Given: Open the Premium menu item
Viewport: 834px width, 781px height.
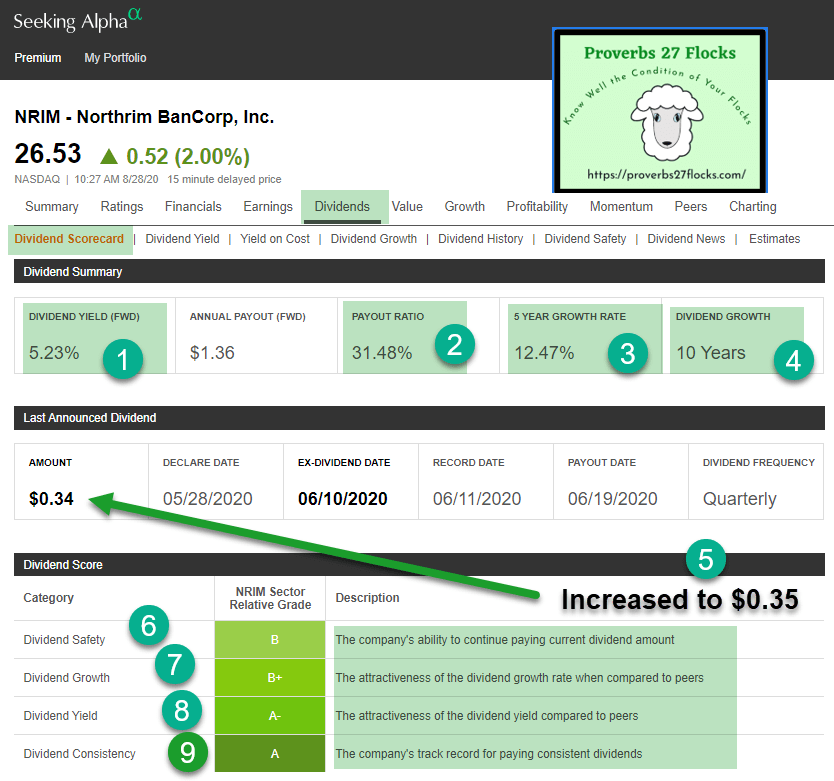Looking at the screenshot, I should pyautogui.click(x=38, y=58).
